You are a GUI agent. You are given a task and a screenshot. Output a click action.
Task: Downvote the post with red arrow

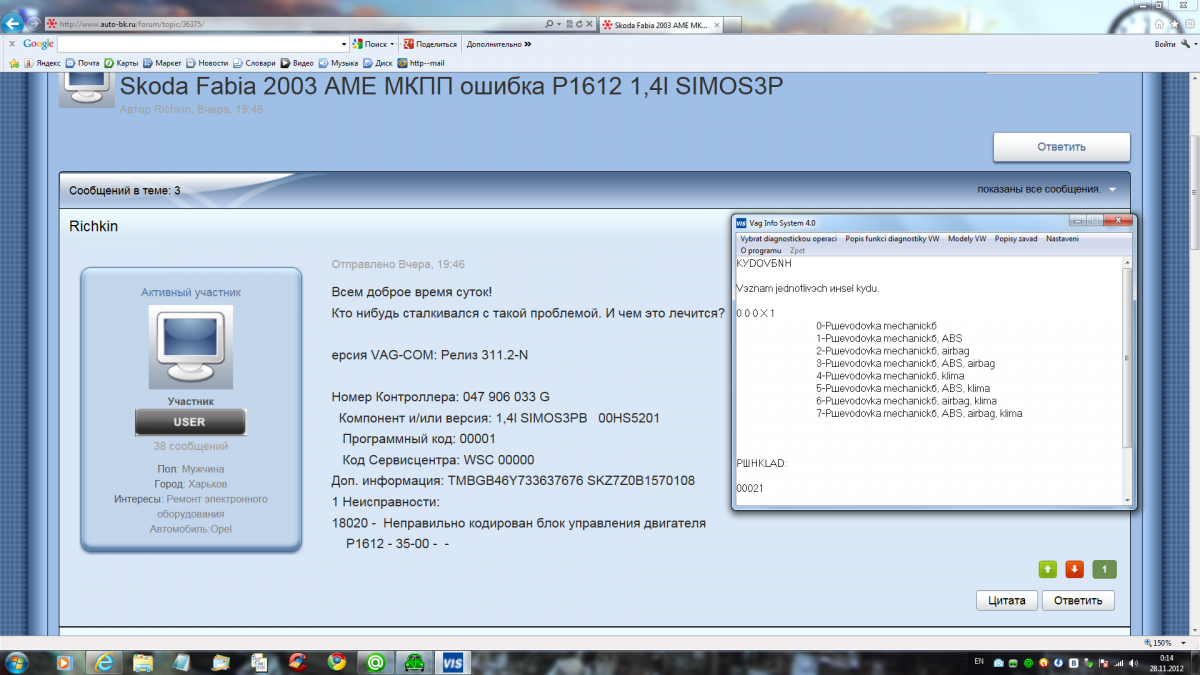pyautogui.click(x=1074, y=569)
